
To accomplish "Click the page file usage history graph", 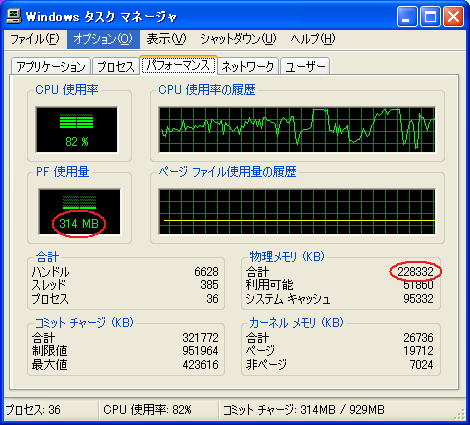I will point(297,212).
